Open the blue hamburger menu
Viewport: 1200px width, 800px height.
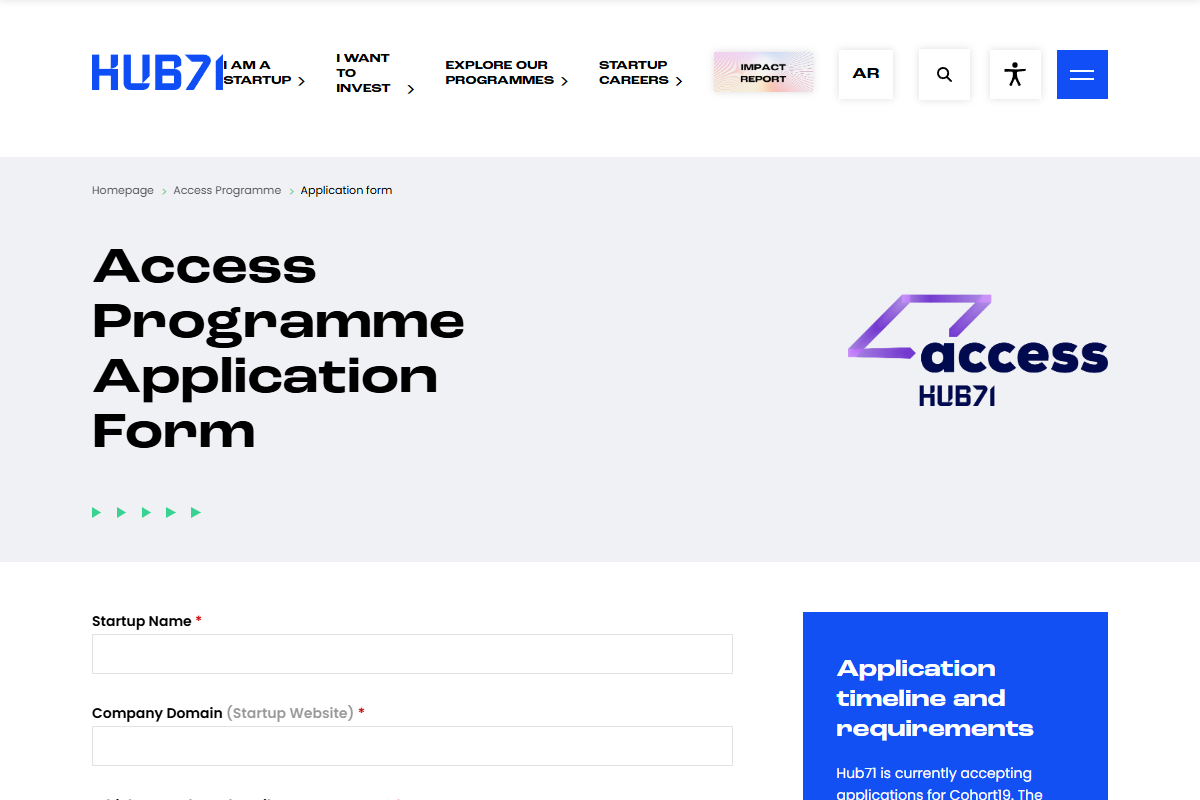click(1082, 74)
